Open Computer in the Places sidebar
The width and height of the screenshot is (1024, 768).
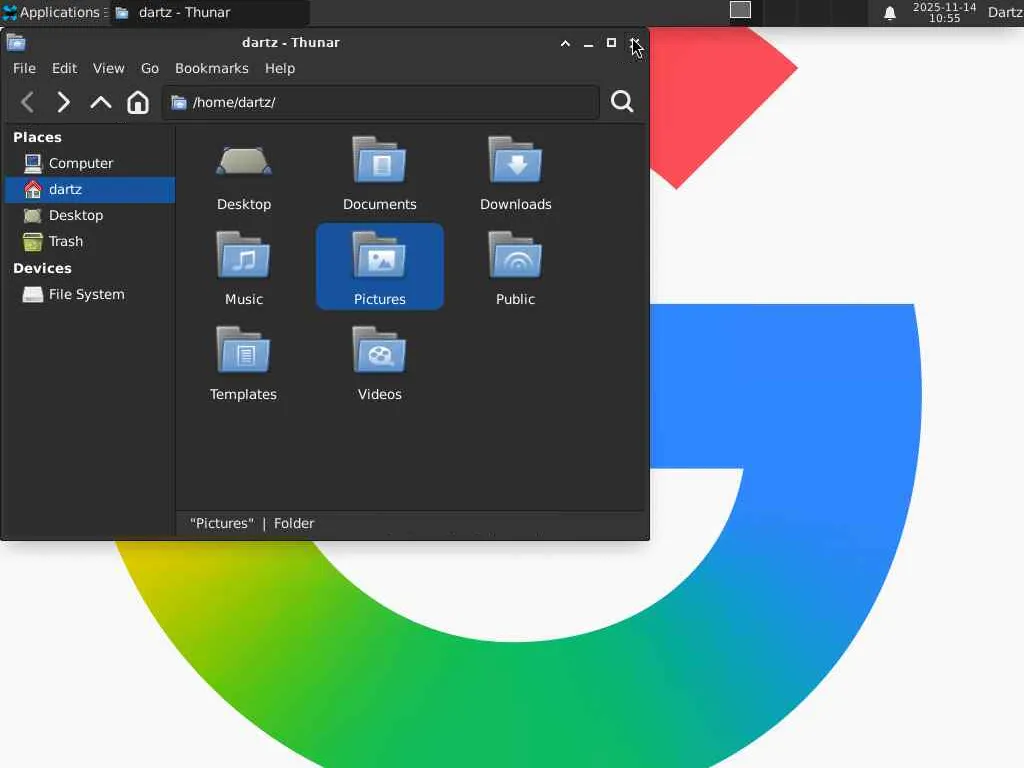tap(90, 163)
